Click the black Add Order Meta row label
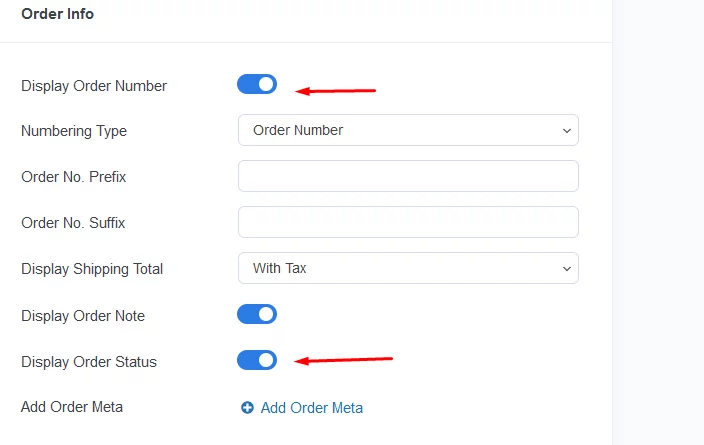This screenshot has width=704, height=445. tap(72, 407)
